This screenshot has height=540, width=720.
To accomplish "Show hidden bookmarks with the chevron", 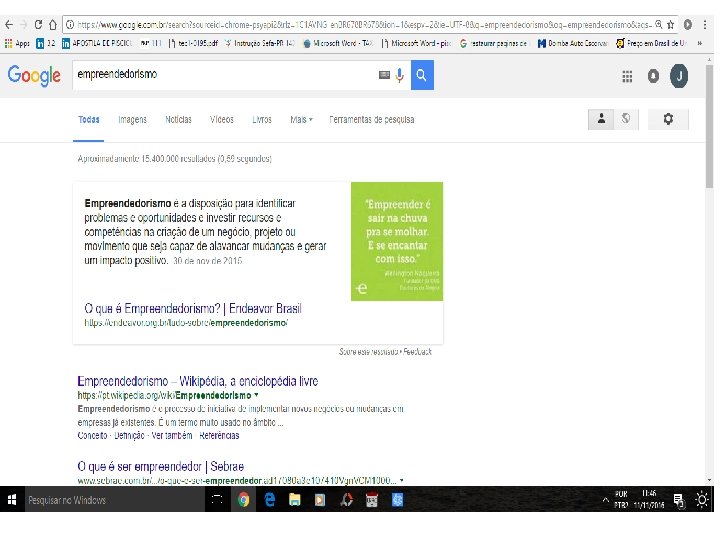I will (x=699, y=43).
